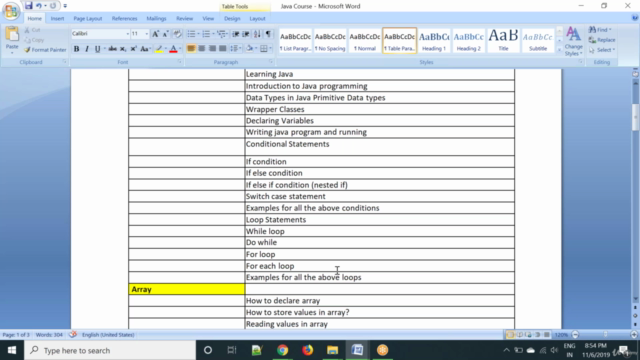Image resolution: width=640 pixels, height=360 pixels.
Task: Undo the last action
Action: [x=39, y=6]
